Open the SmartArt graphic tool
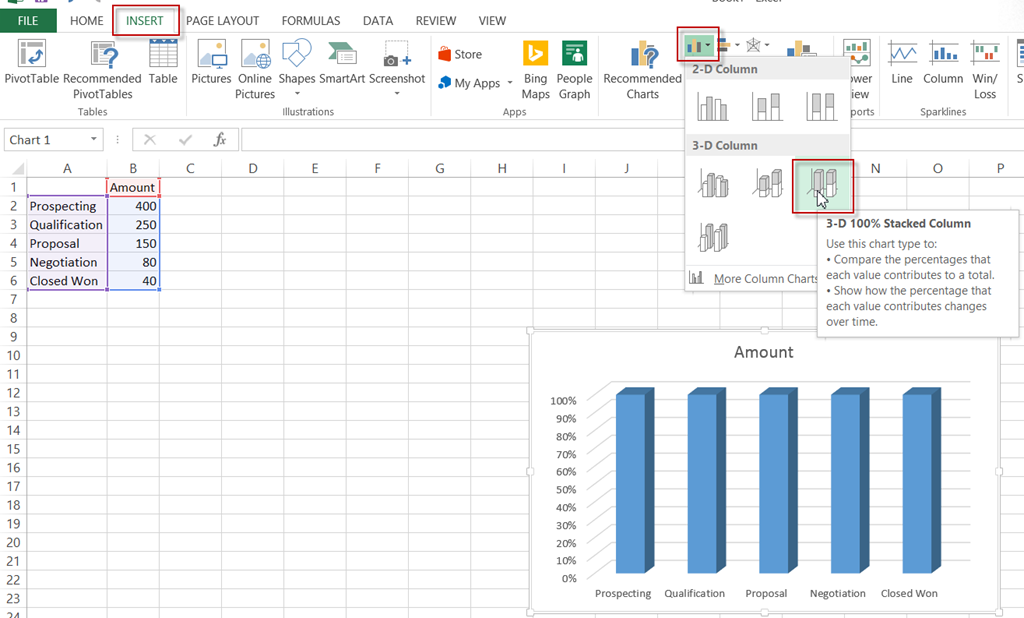The height and width of the screenshot is (618, 1024). click(342, 62)
